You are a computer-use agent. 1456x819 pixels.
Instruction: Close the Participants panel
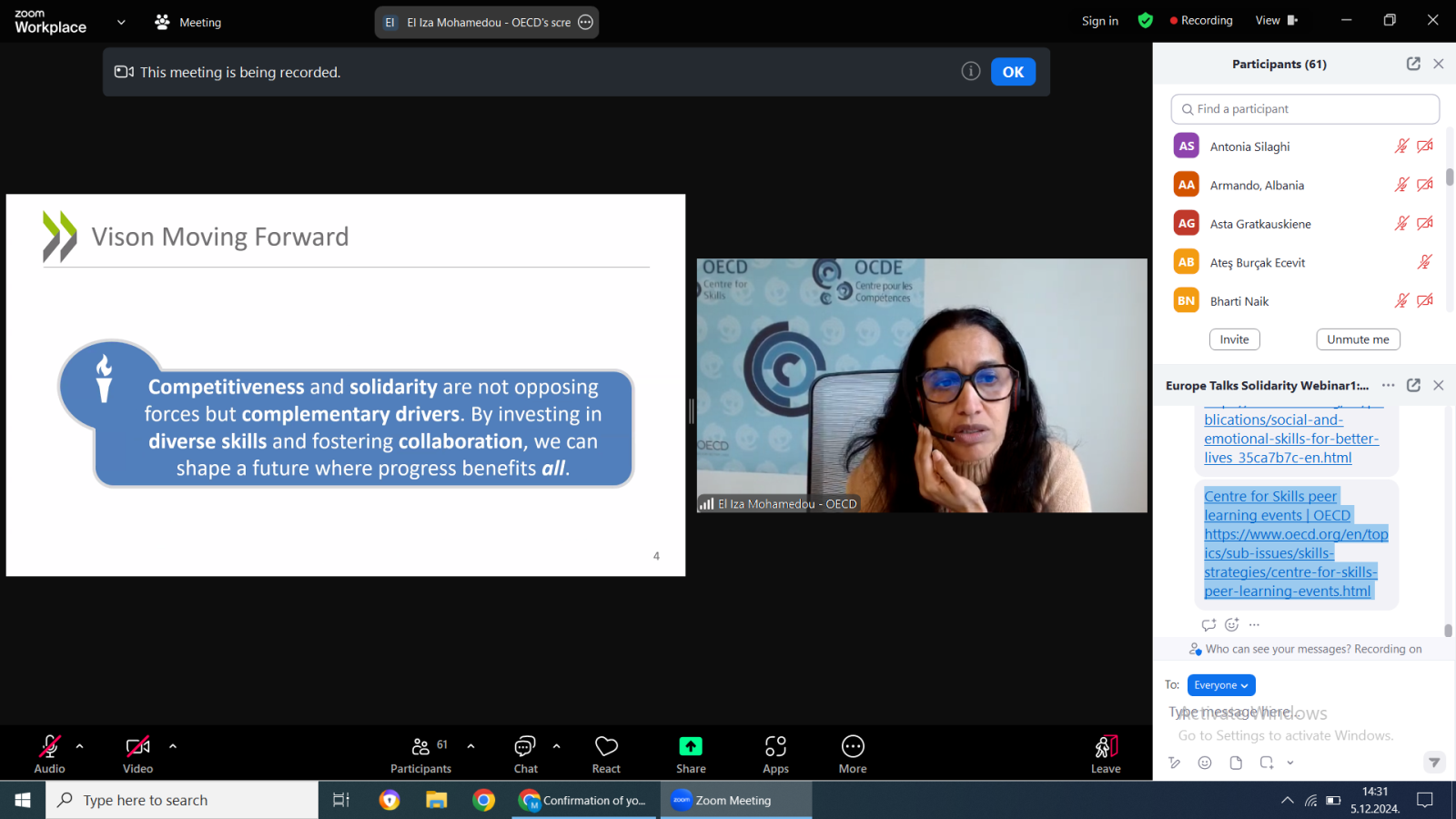click(1439, 64)
